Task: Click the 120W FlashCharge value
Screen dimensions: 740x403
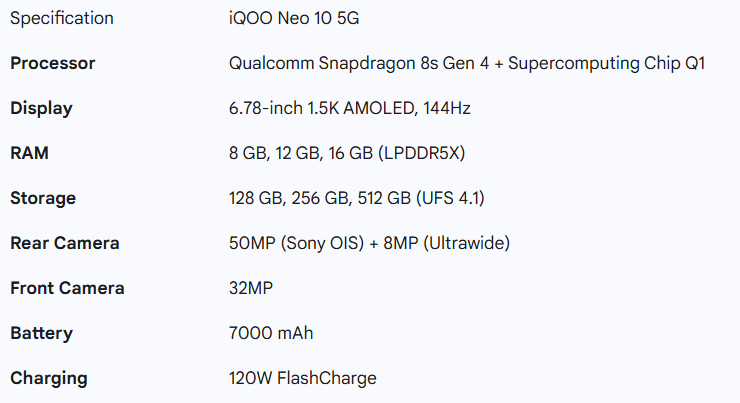Action: (x=302, y=378)
